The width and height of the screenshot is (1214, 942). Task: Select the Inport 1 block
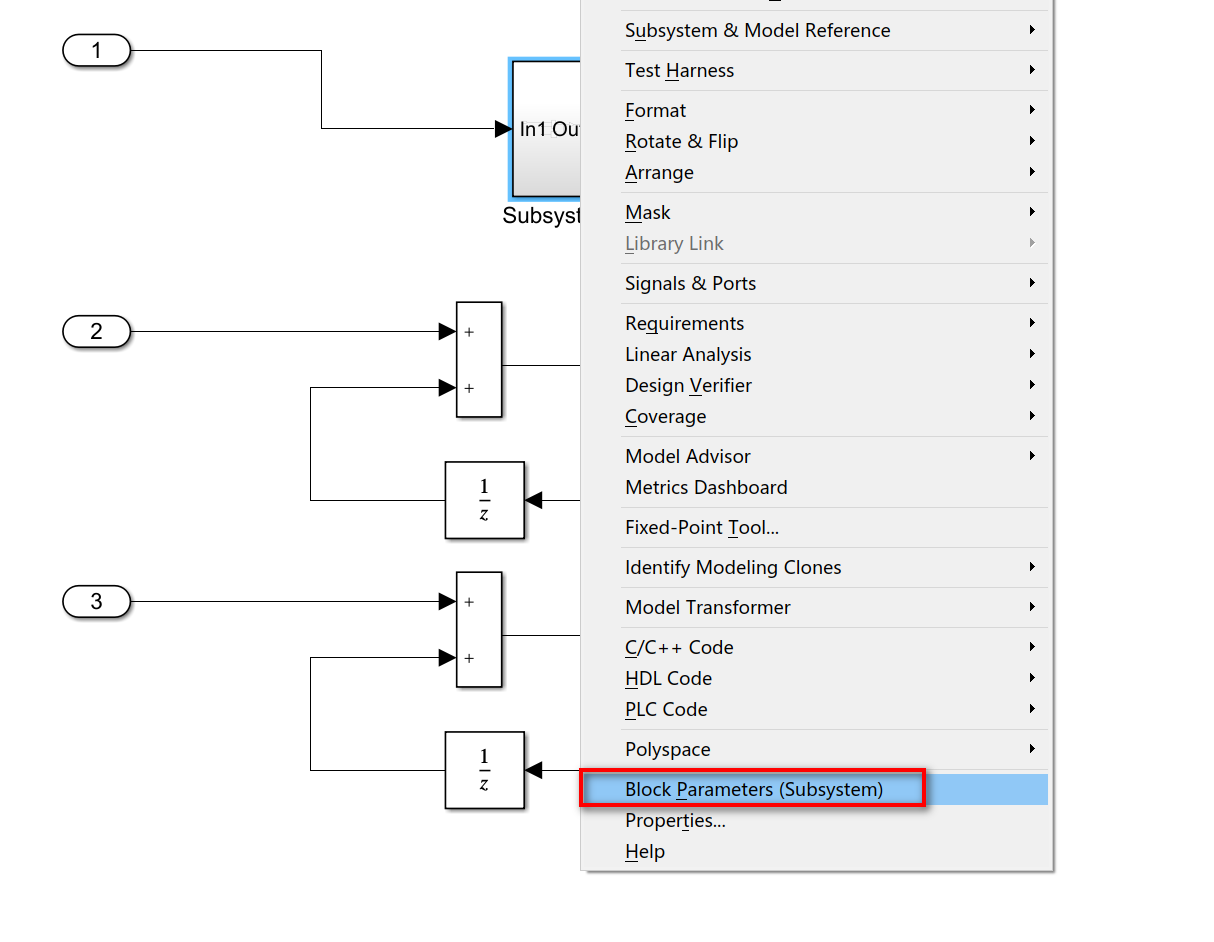pos(97,50)
